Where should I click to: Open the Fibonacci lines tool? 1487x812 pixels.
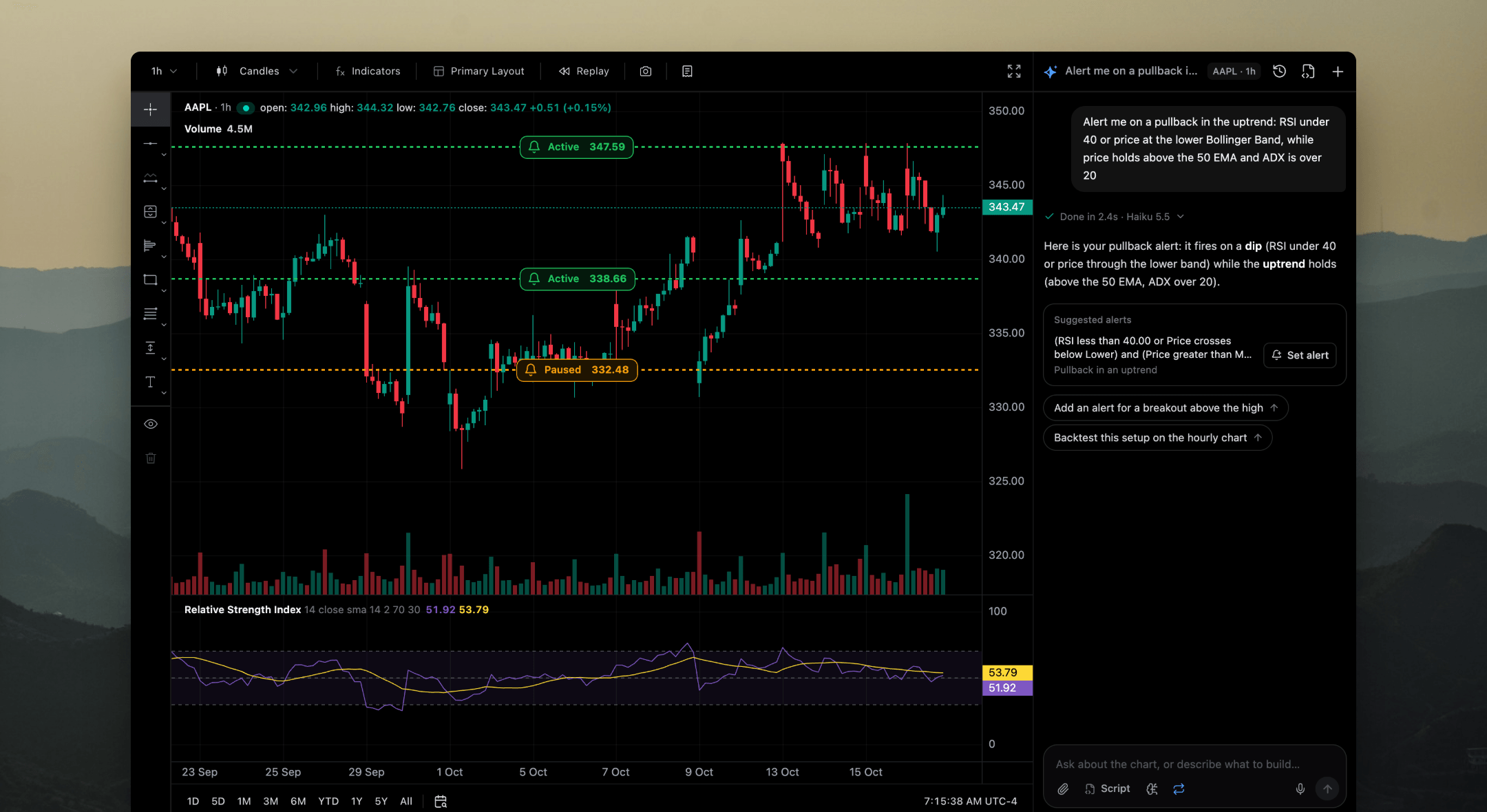tap(150, 314)
